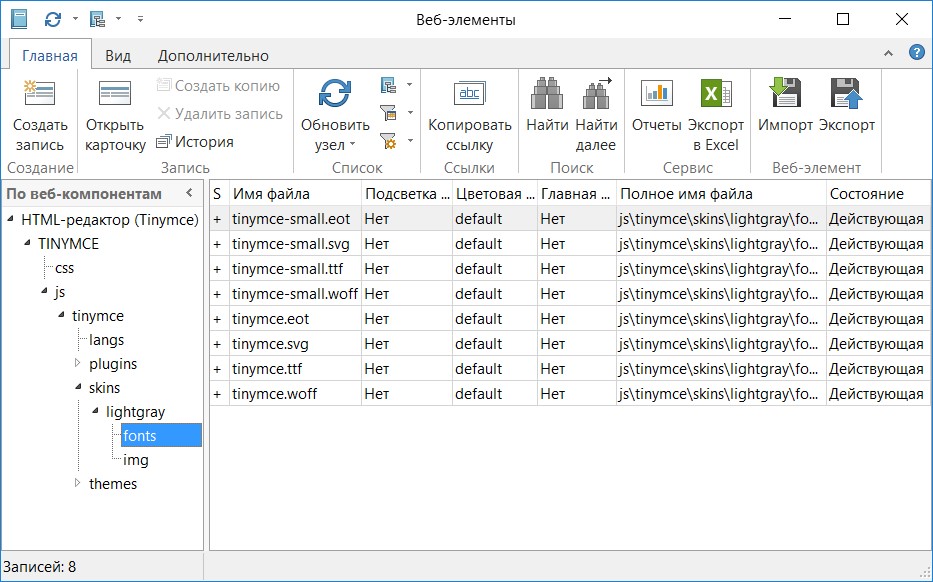Open the dropdown arrow beside the list view icon
Screen dimensions: 933x582
(x=409, y=85)
